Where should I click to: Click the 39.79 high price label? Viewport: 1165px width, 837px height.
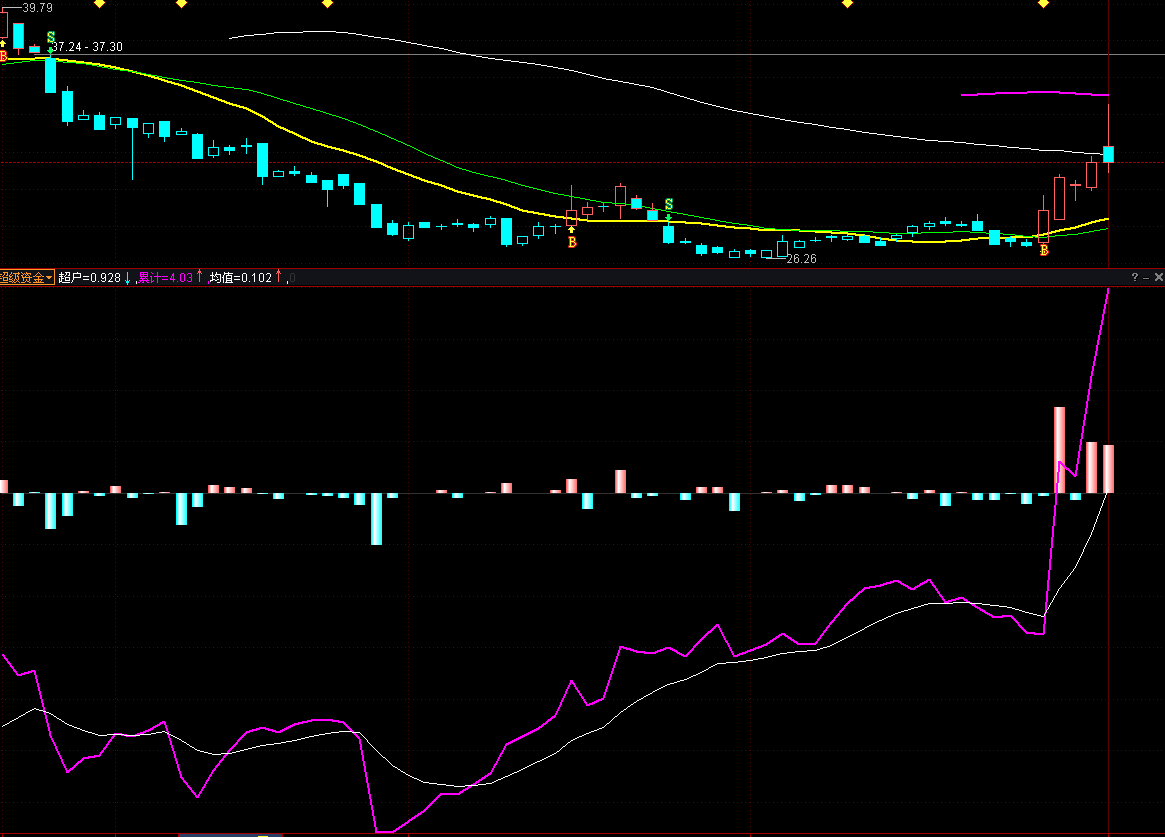click(x=37, y=7)
